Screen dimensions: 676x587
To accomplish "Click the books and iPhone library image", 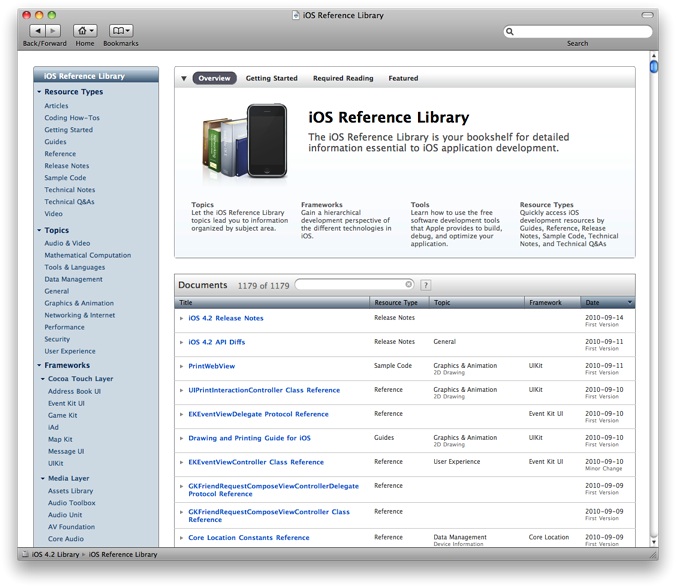I will point(244,141).
